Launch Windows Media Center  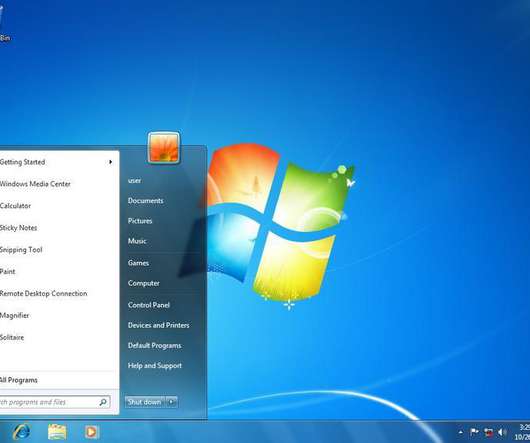(35, 184)
